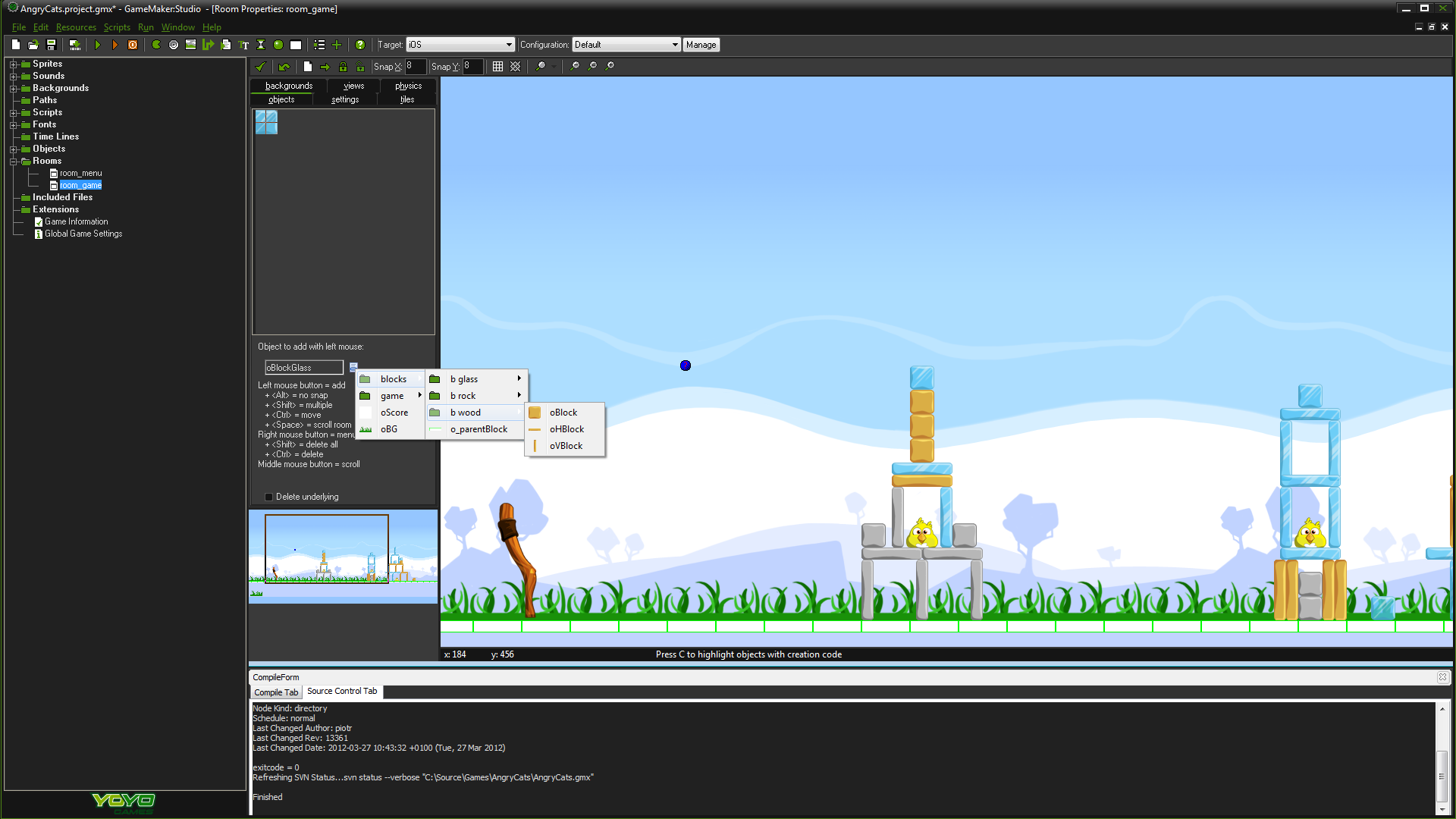
Task: Click the zoom in tool icon
Action: click(609, 65)
